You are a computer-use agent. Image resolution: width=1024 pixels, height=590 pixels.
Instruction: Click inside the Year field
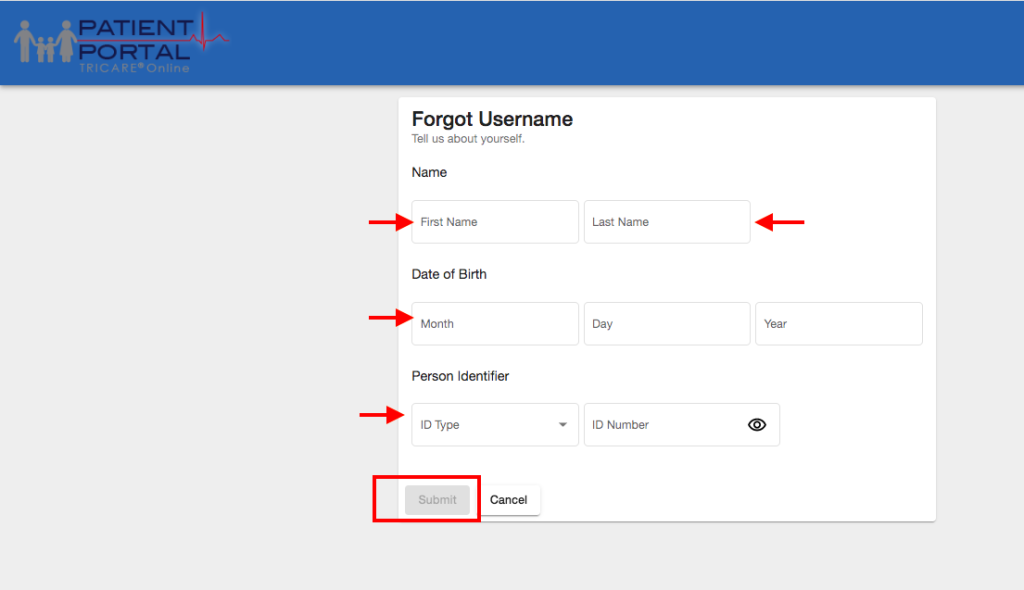838,323
